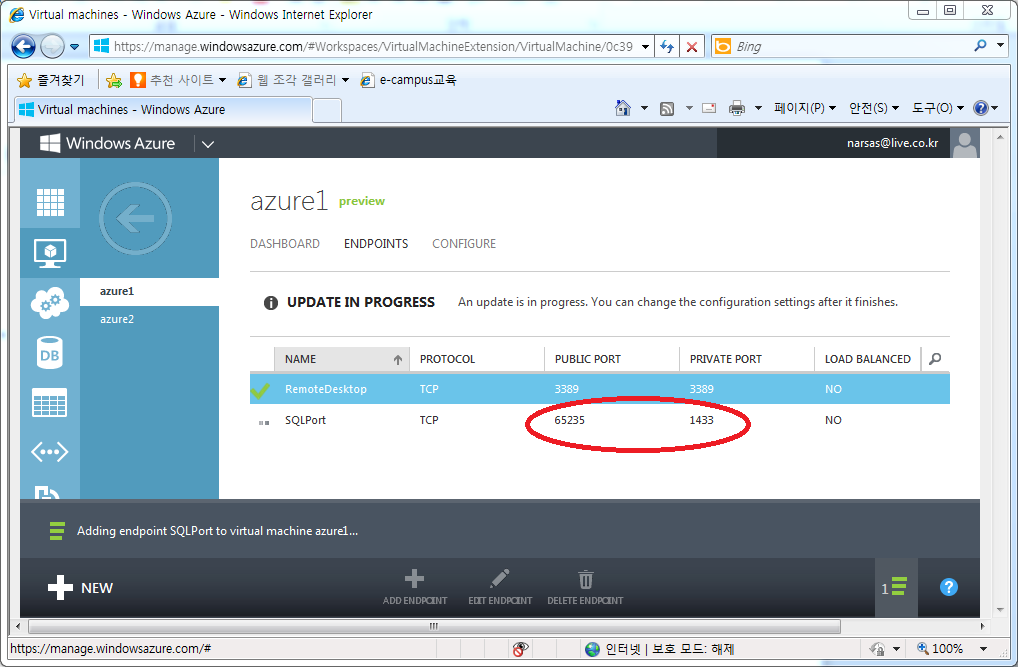Open the 도구(O) menu
This screenshot has height=667, width=1018.
(937, 108)
